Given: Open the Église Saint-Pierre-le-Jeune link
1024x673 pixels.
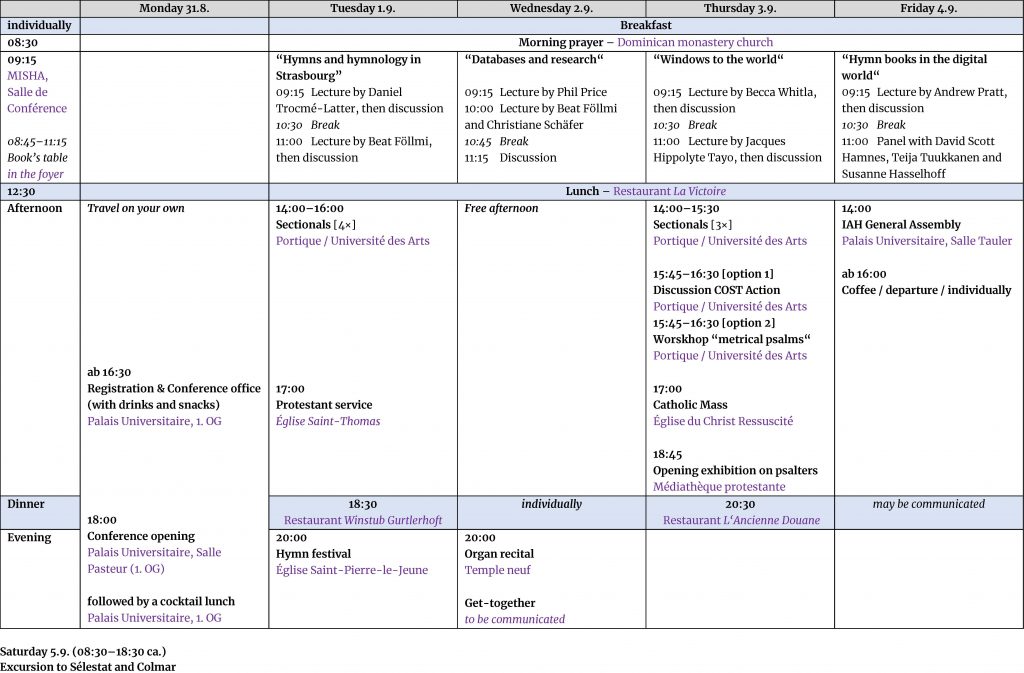Looking at the screenshot, I should pyautogui.click(x=351, y=570).
